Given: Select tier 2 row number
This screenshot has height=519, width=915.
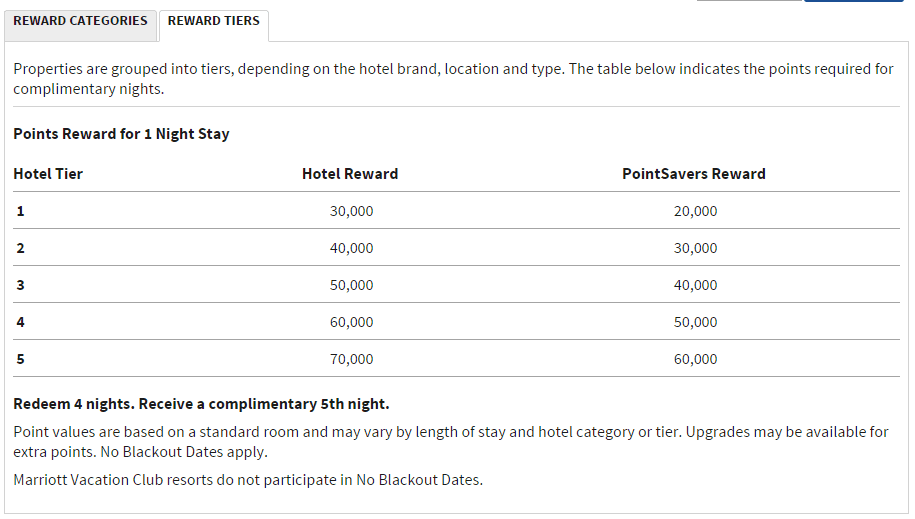Looking at the screenshot, I should pos(20,248).
